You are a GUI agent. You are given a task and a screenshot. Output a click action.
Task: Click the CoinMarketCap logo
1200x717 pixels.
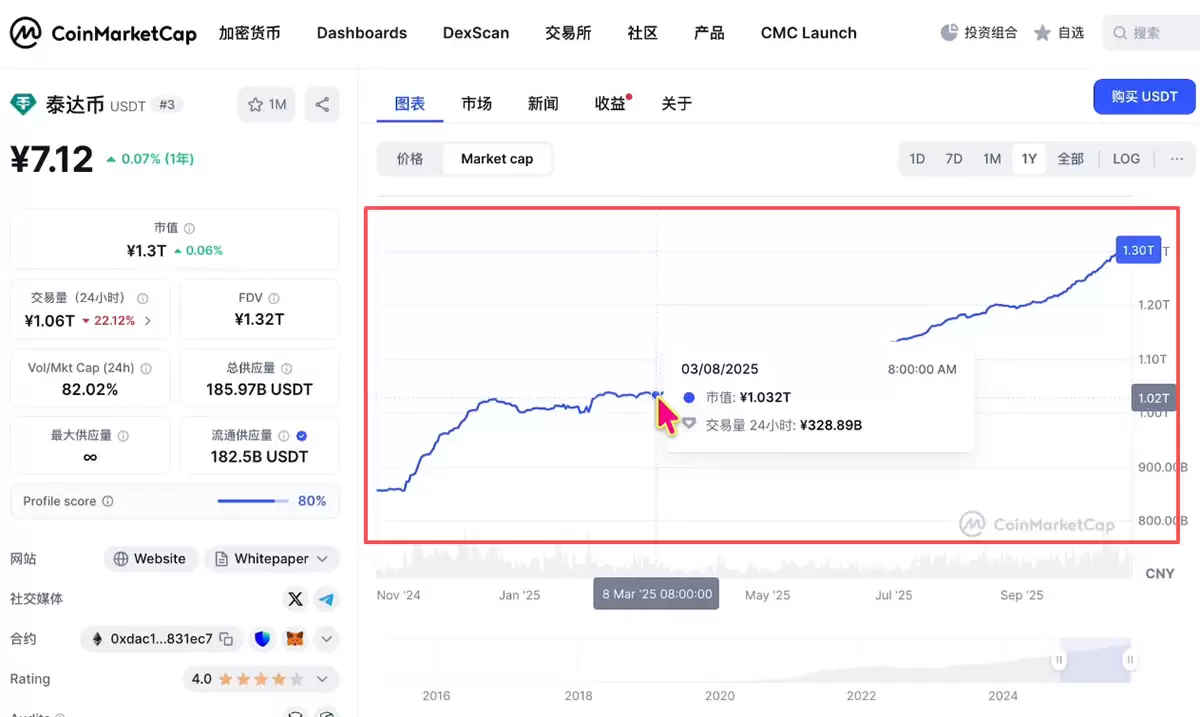(103, 32)
